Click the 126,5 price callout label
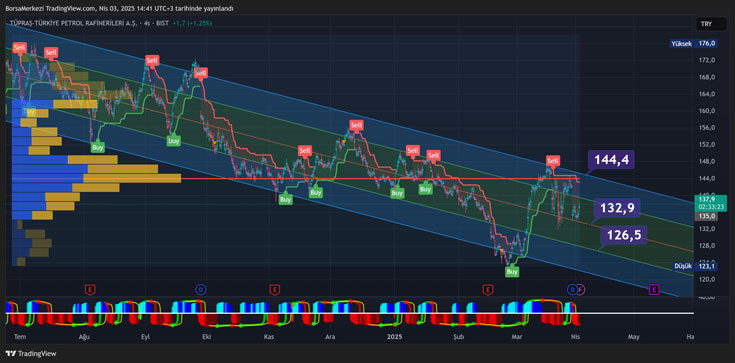This screenshot has width=735, height=363. pyautogui.click(x=623, y=234)
